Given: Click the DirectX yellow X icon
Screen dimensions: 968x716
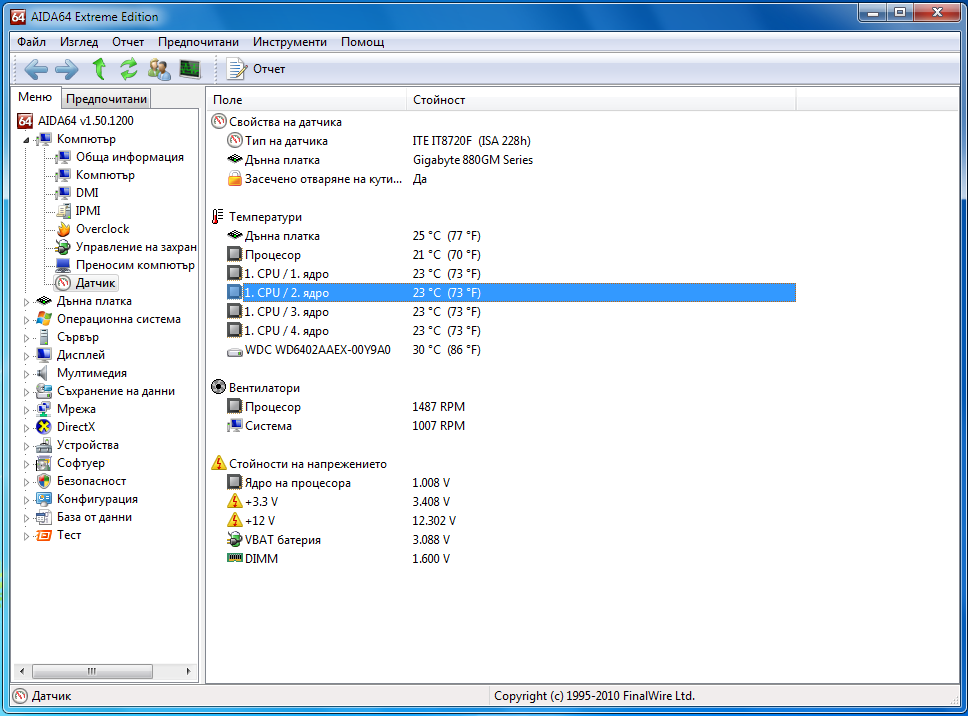Looking at the screenshot, I should tap(44, 427).
